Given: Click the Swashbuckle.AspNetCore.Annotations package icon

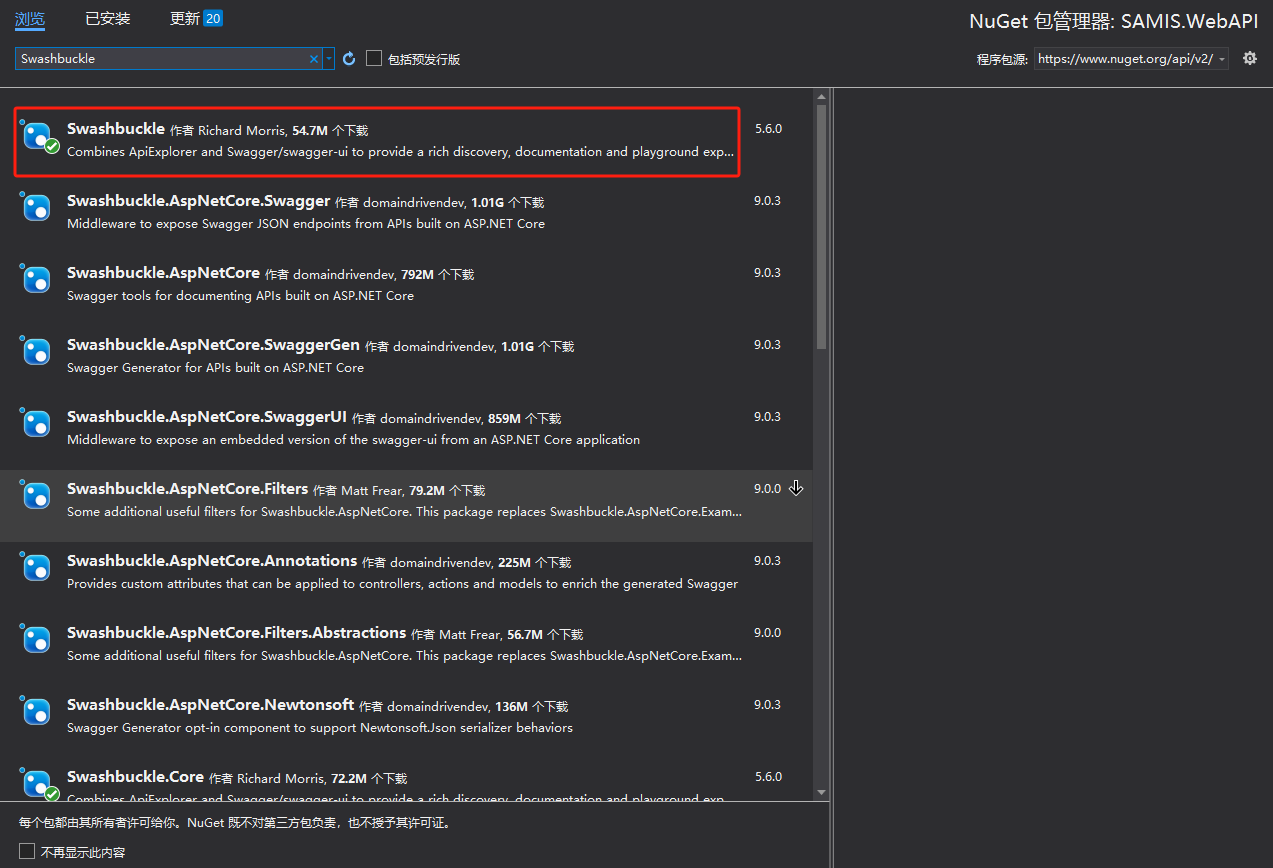Looking at the screenshot, I should pos(37,568).
